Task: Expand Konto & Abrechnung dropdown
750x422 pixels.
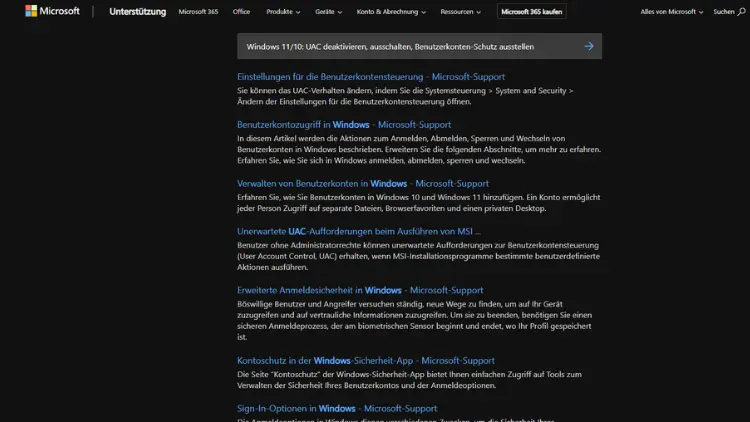Action: 391,11
